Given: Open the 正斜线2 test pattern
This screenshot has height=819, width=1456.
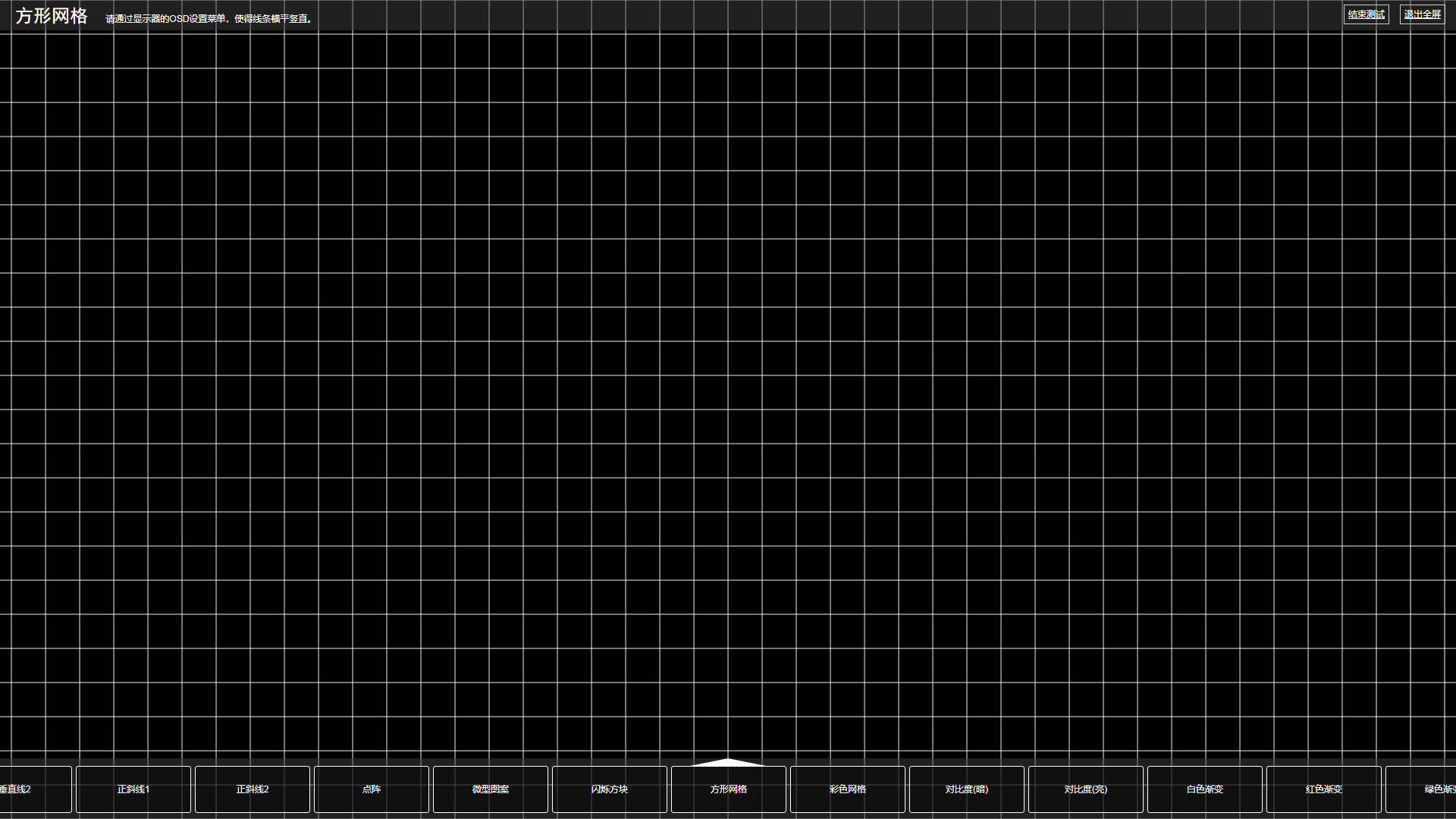Looking at the screenshot, I should tap(253, 789).
